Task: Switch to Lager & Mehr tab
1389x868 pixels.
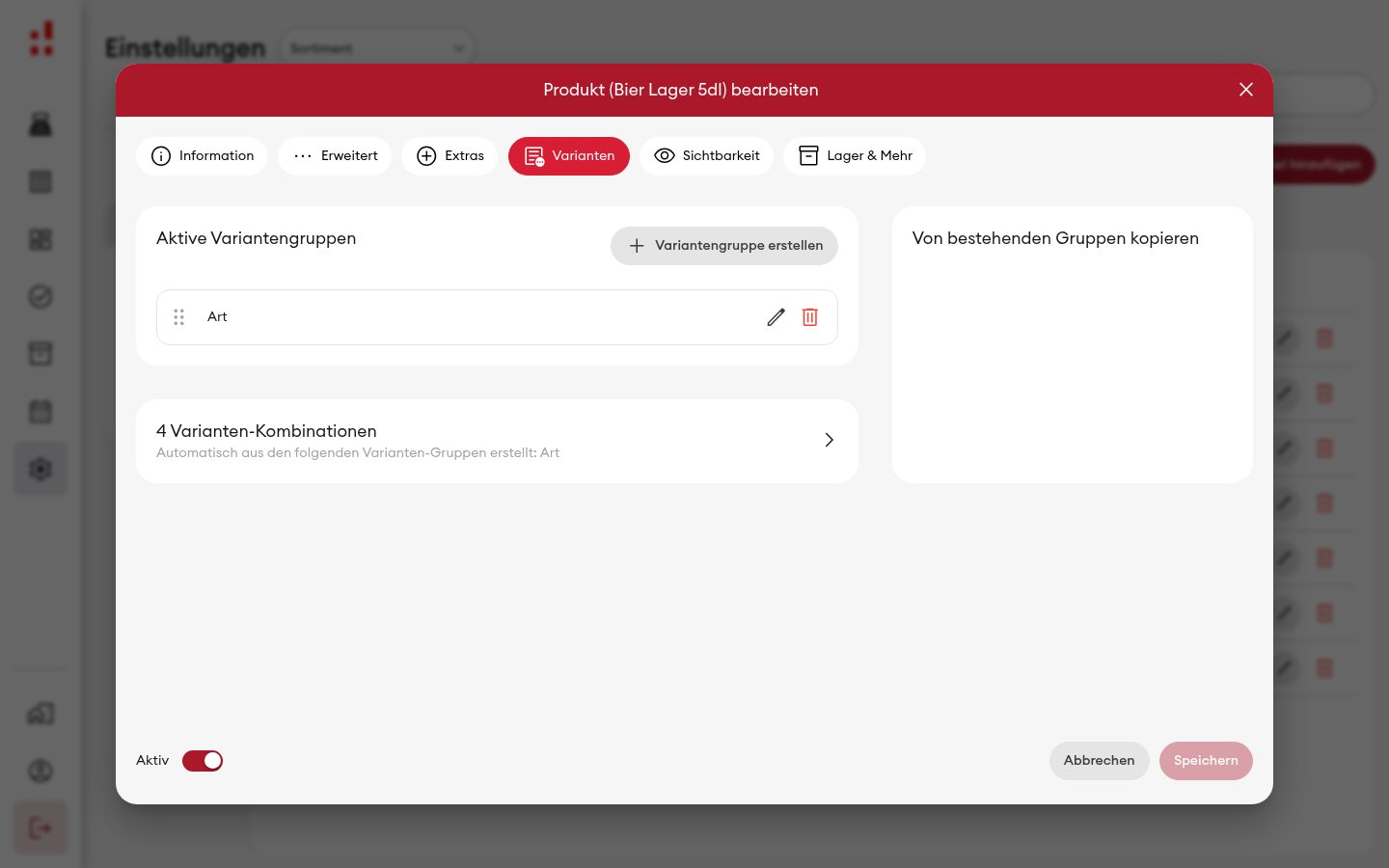Action: 855,156
